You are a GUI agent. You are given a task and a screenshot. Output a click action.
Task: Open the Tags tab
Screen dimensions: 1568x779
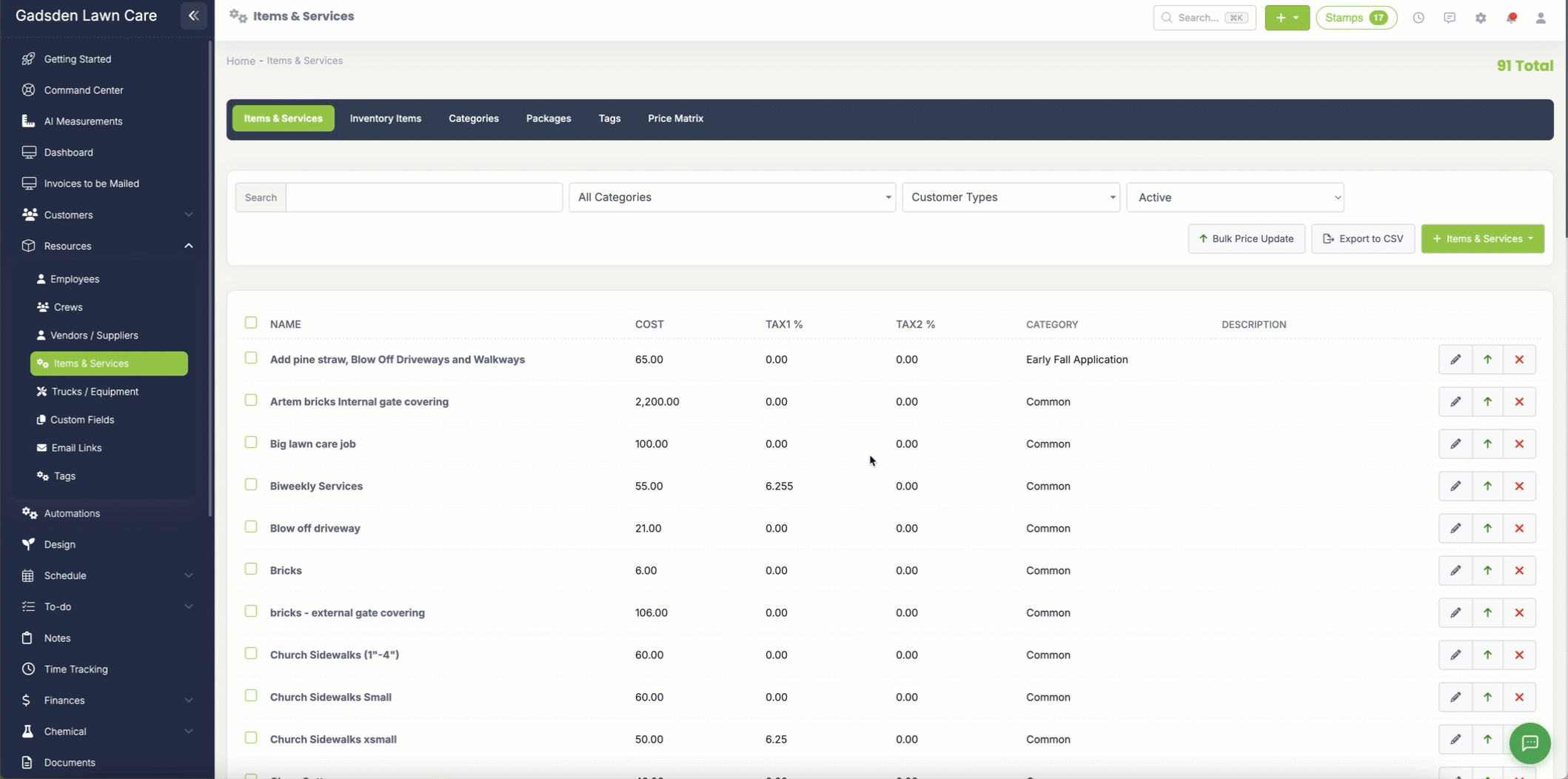point(609,118)
